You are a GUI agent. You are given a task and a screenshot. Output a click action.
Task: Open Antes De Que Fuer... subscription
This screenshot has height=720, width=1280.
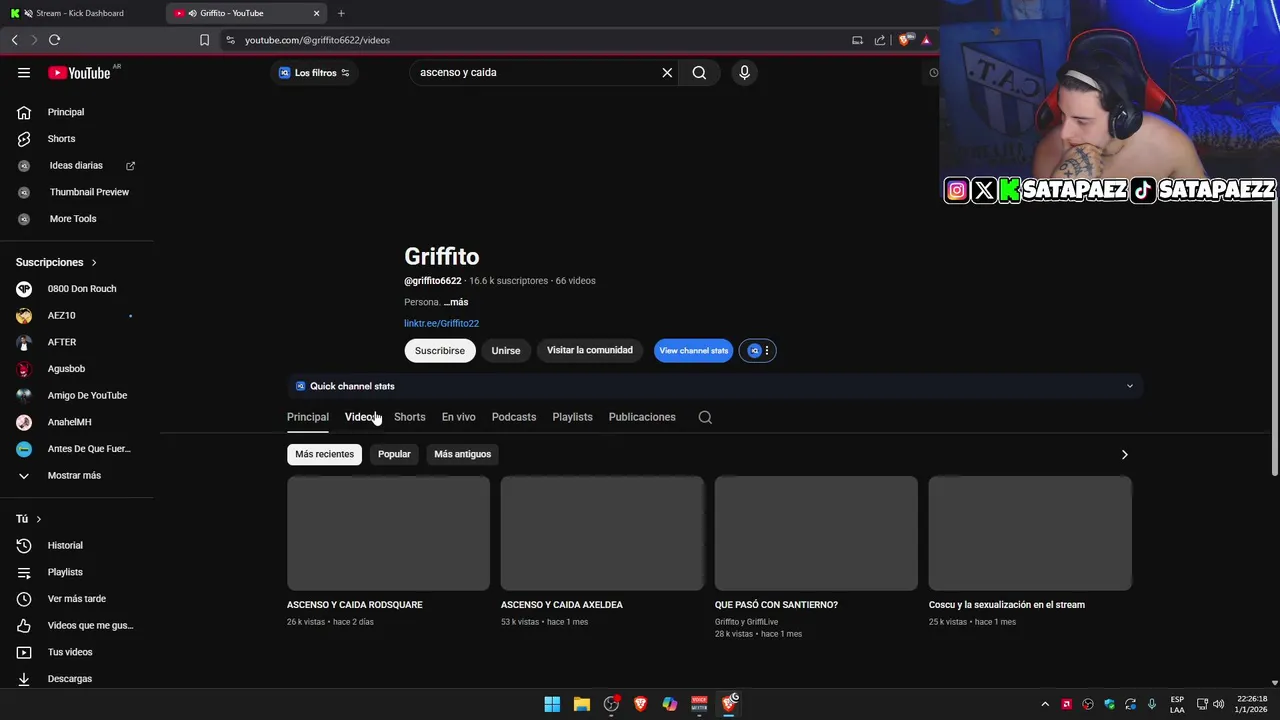89,449
